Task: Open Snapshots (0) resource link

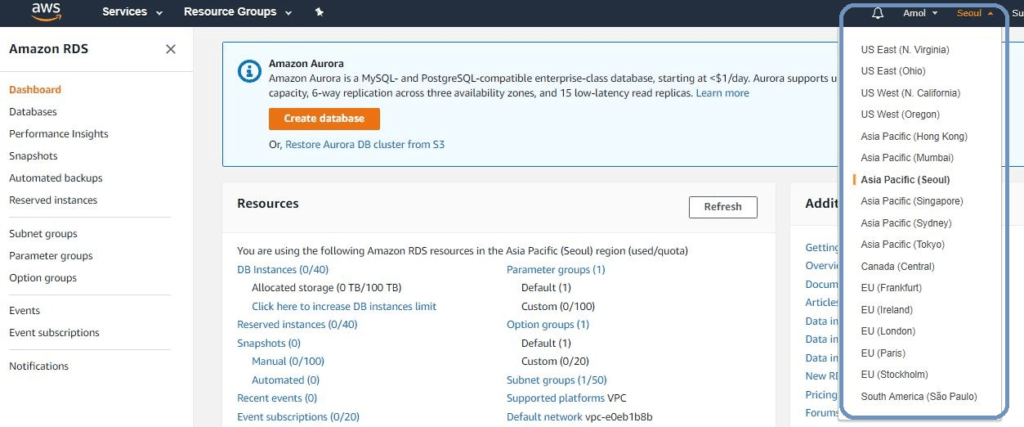Action: (x=269, y=343)
